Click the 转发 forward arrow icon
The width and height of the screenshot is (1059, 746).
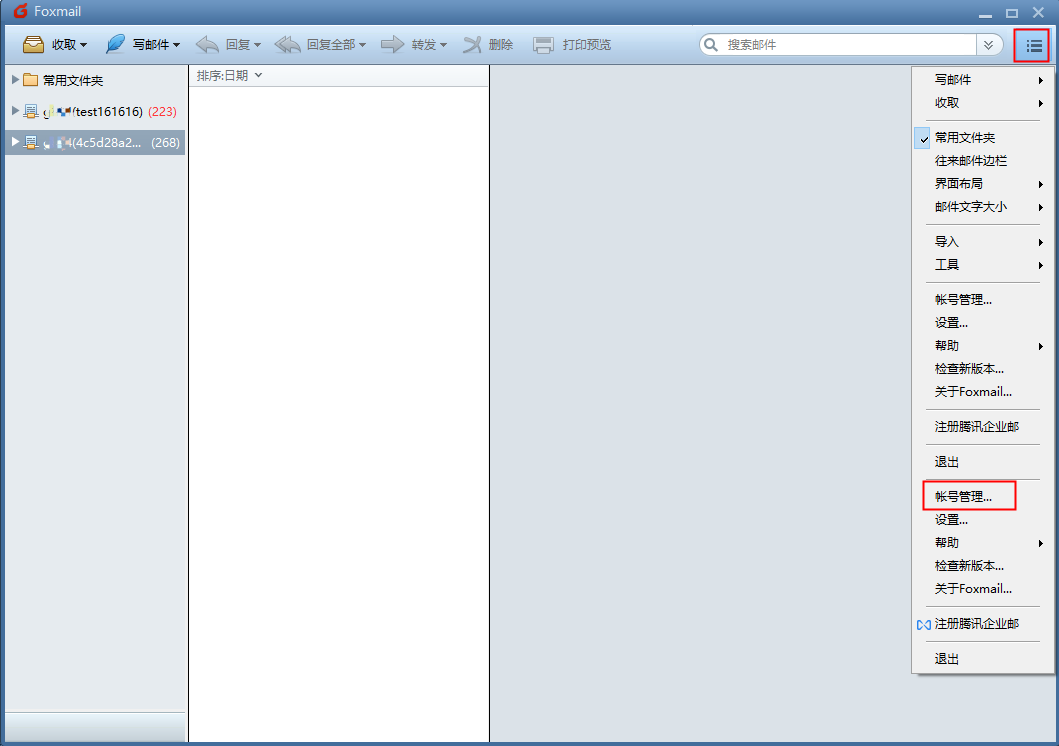point(393,45)
